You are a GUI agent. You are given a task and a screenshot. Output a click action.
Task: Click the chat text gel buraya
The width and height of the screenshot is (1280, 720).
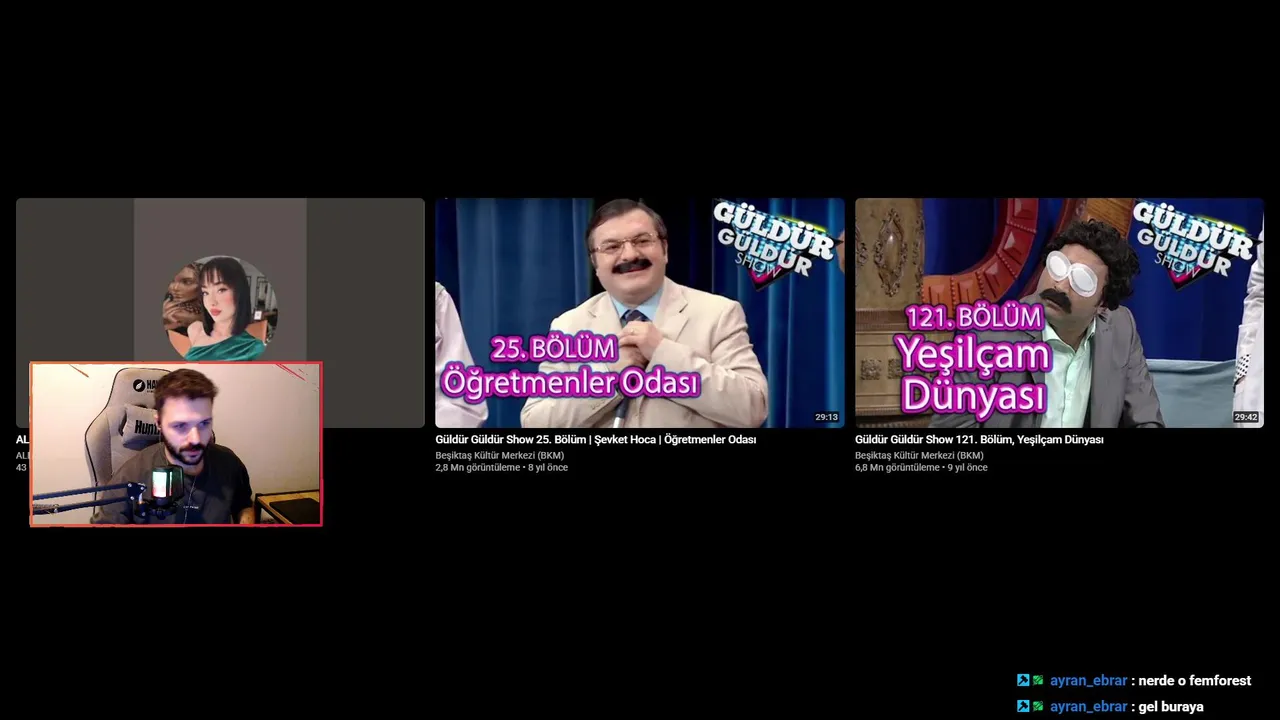[x=1171, y=707]
